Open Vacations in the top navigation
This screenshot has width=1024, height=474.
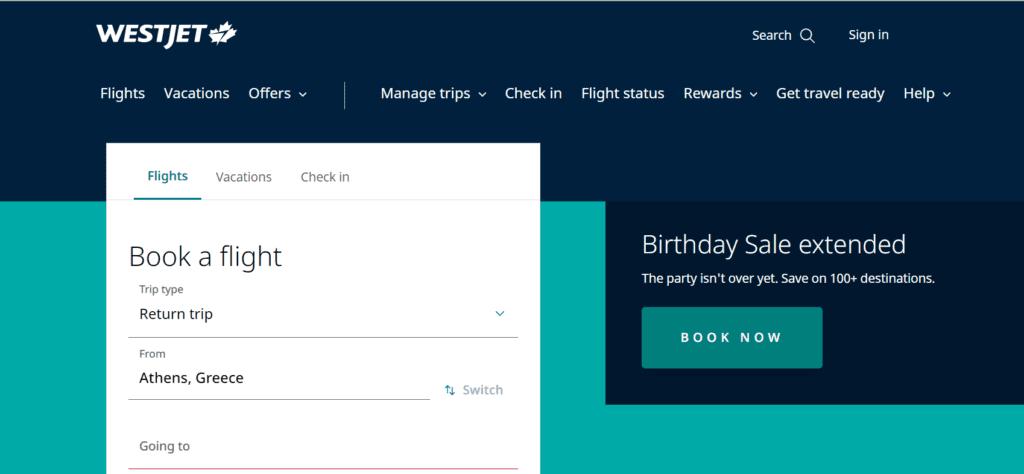click(197, 93)
